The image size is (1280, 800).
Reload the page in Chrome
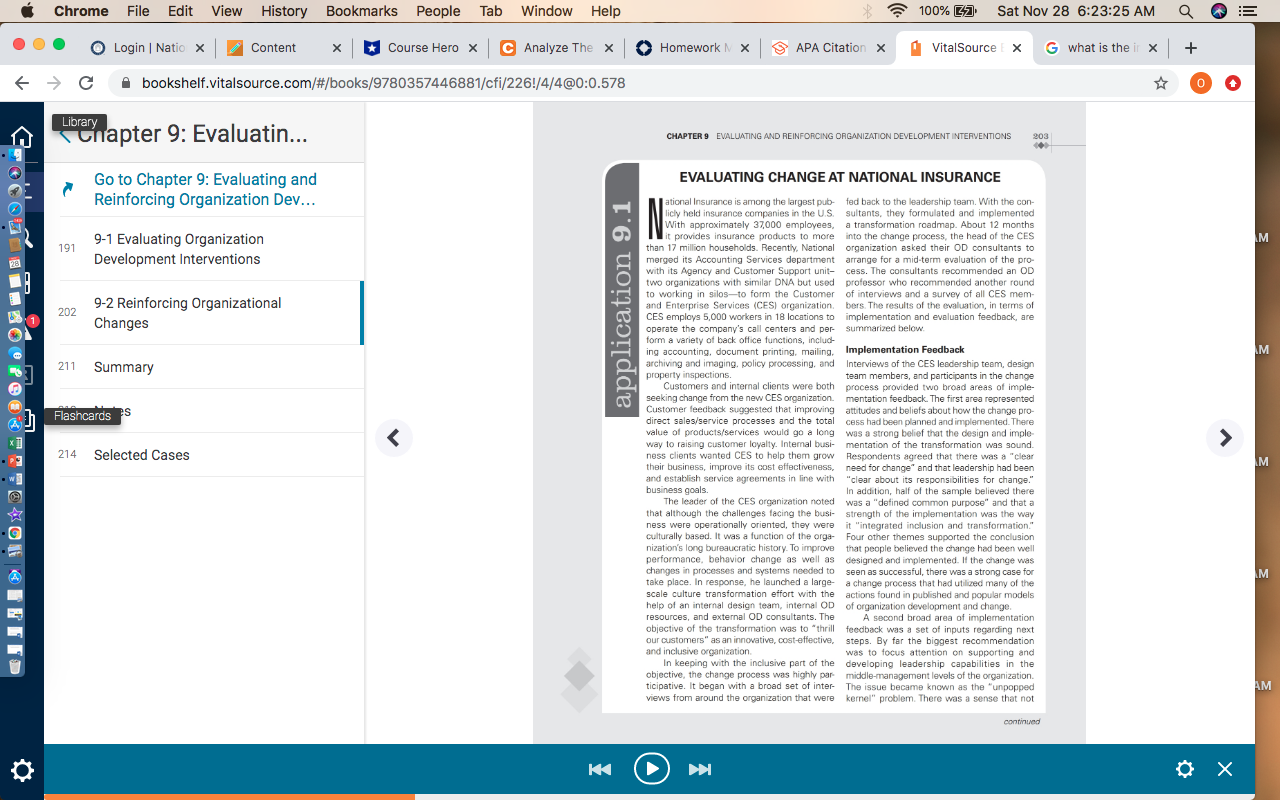[x=86, y=83]
